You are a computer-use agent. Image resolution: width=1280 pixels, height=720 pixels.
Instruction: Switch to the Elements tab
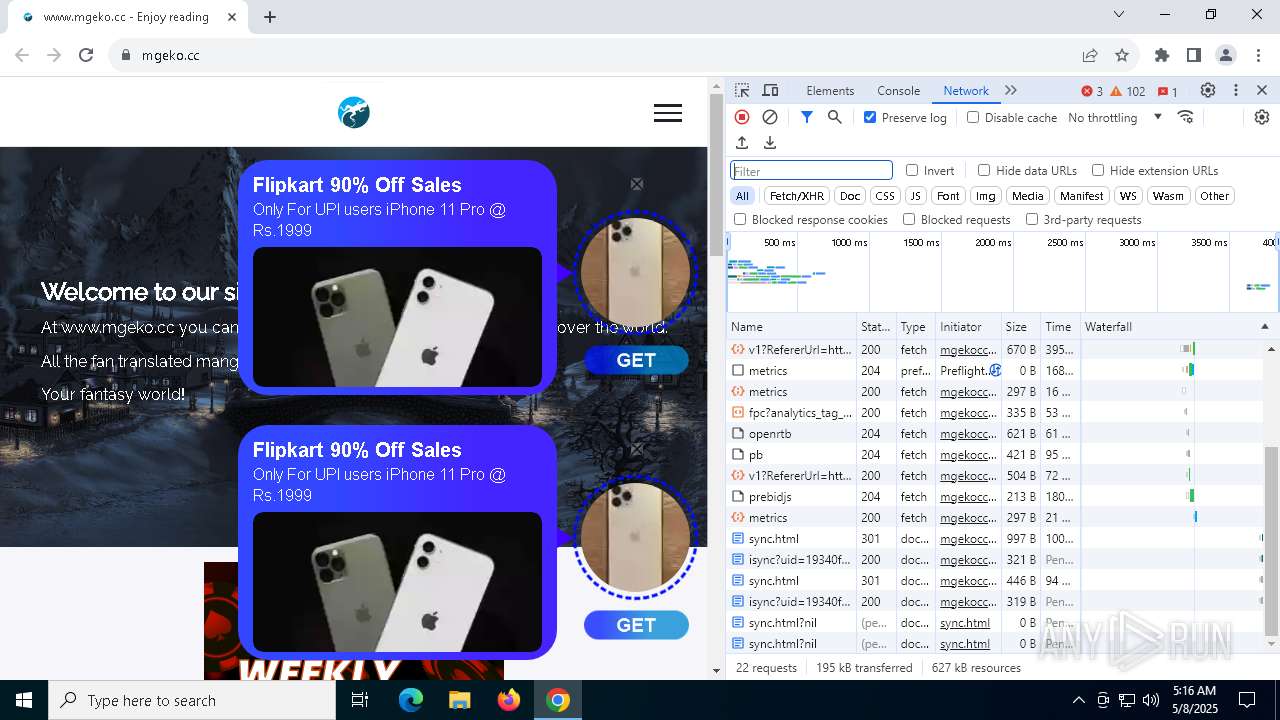(830, 90)
